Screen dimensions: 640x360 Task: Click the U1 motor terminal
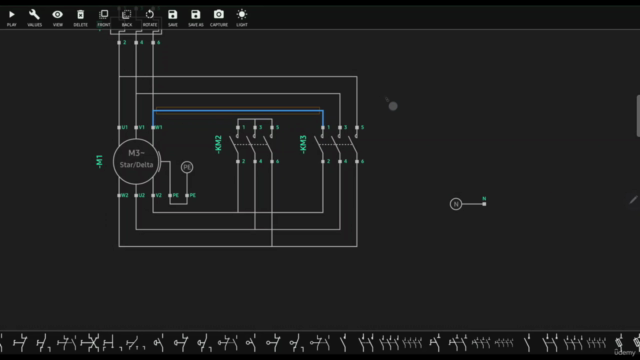pos(119,127)
